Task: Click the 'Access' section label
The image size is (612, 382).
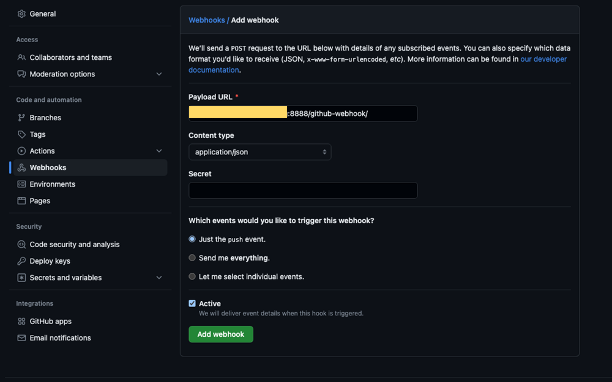Action: [x=27, y=40]
